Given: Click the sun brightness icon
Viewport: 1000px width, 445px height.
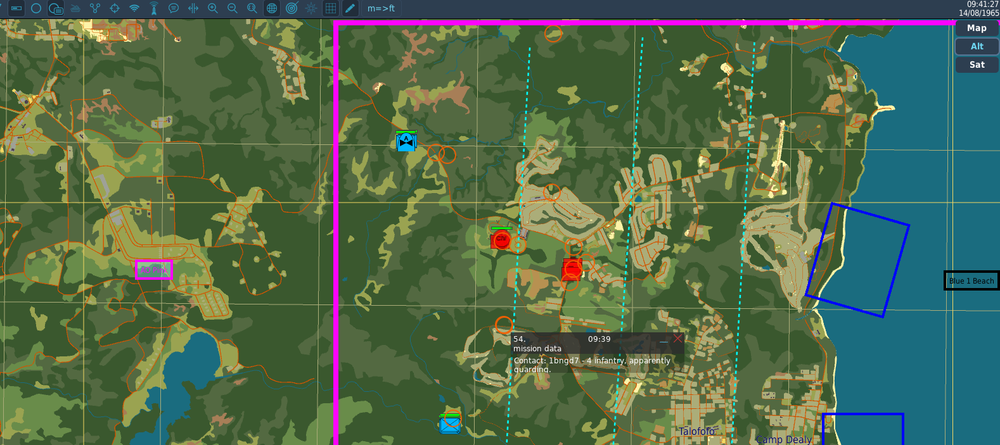Looking at the screenshot, I should pyautogui.click(x=311, y=9).
